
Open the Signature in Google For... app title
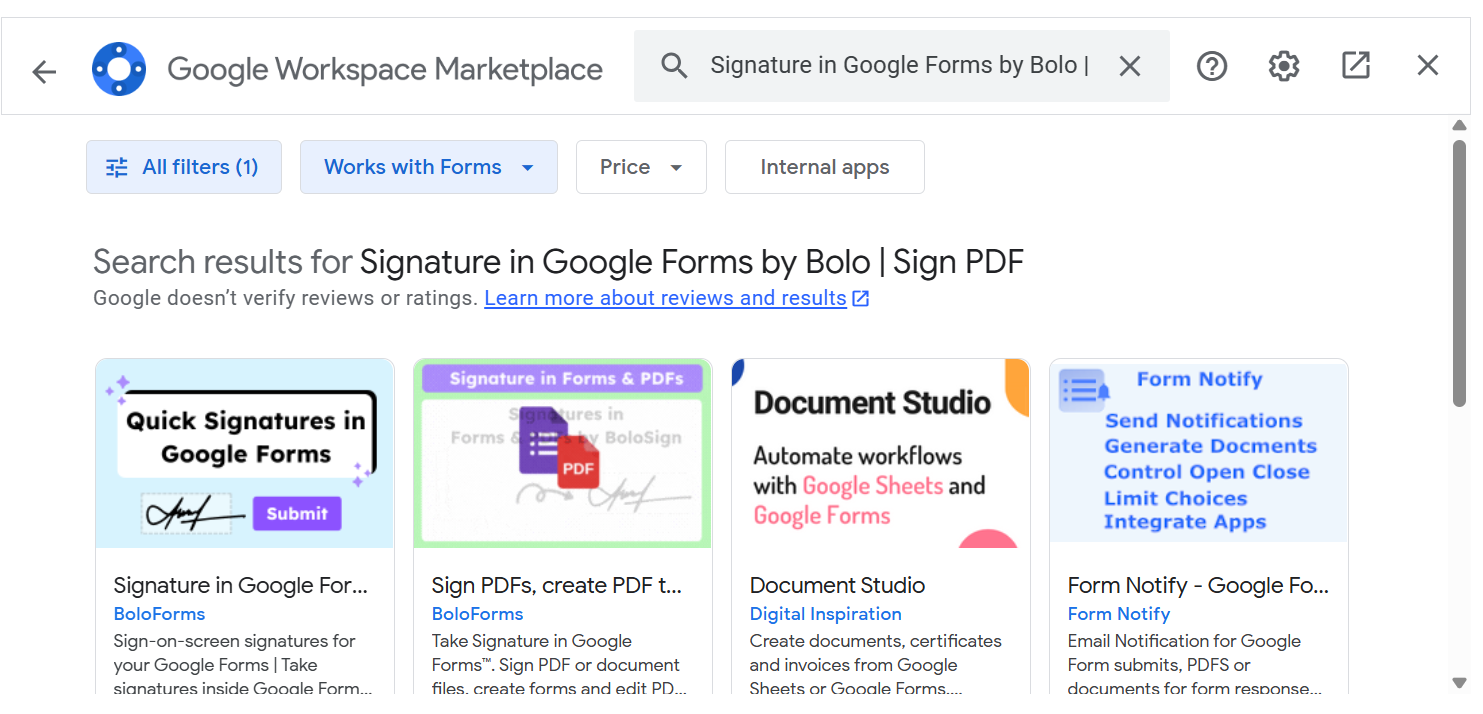(241, 585)
